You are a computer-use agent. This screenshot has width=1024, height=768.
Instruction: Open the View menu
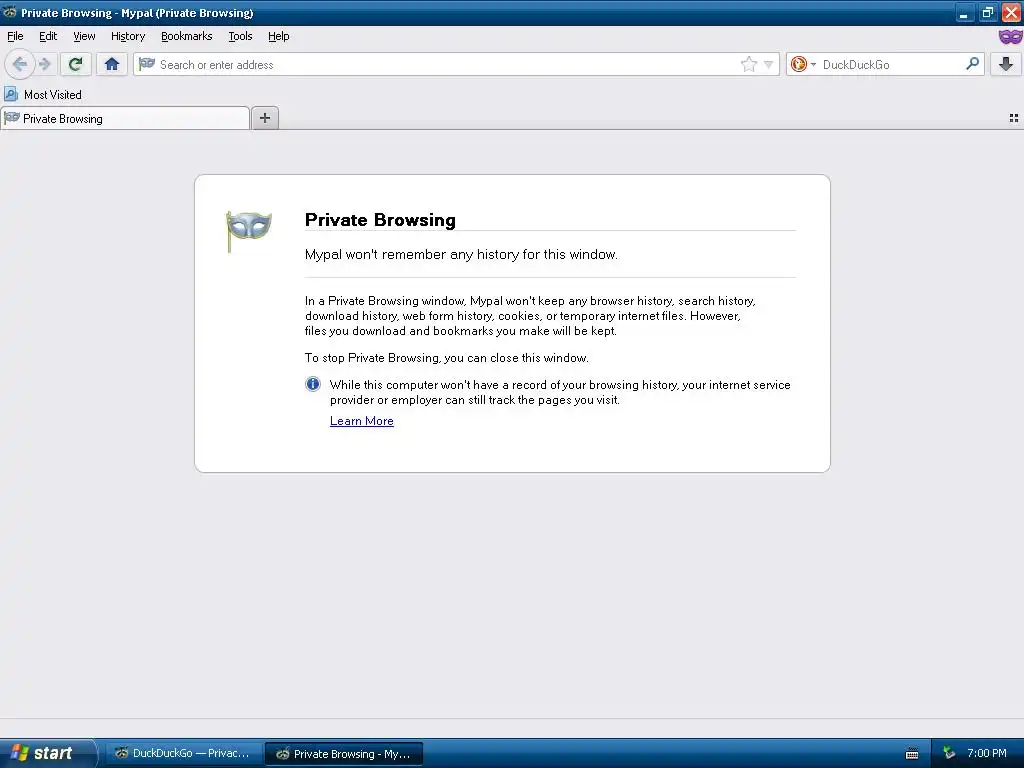[84, 36]
